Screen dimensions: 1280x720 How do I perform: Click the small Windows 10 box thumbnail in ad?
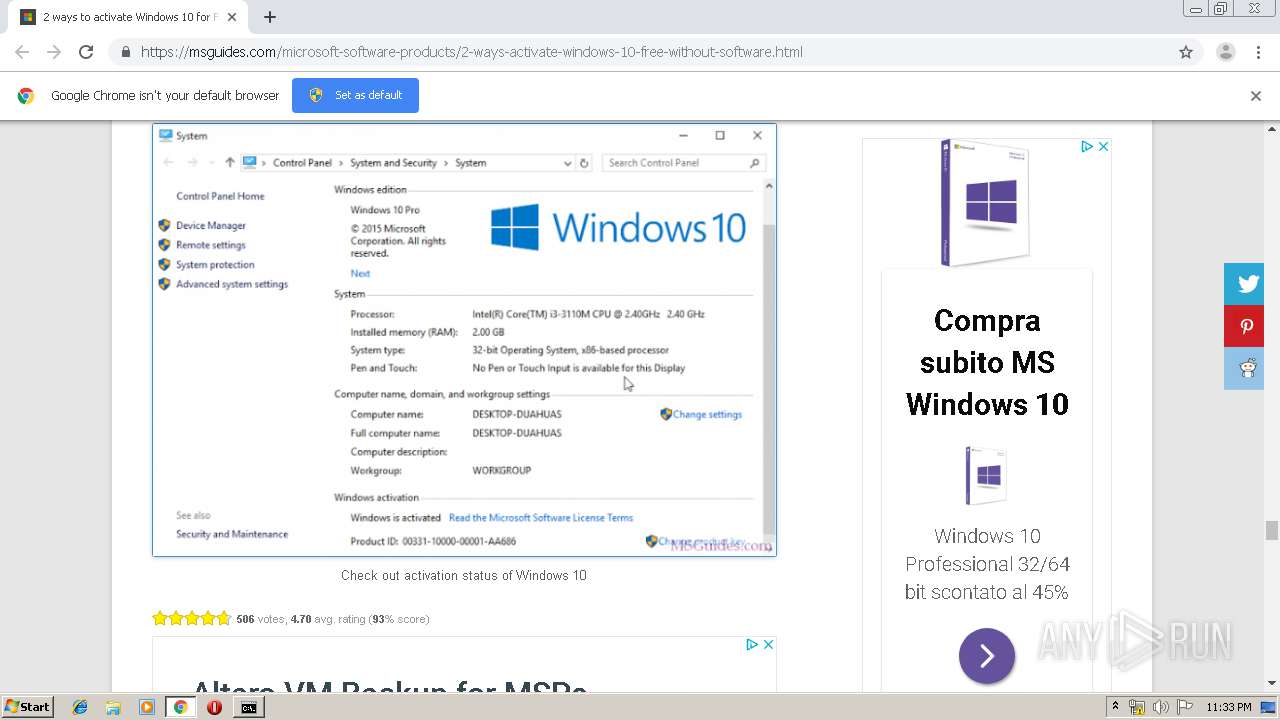[x=986, y=476]
